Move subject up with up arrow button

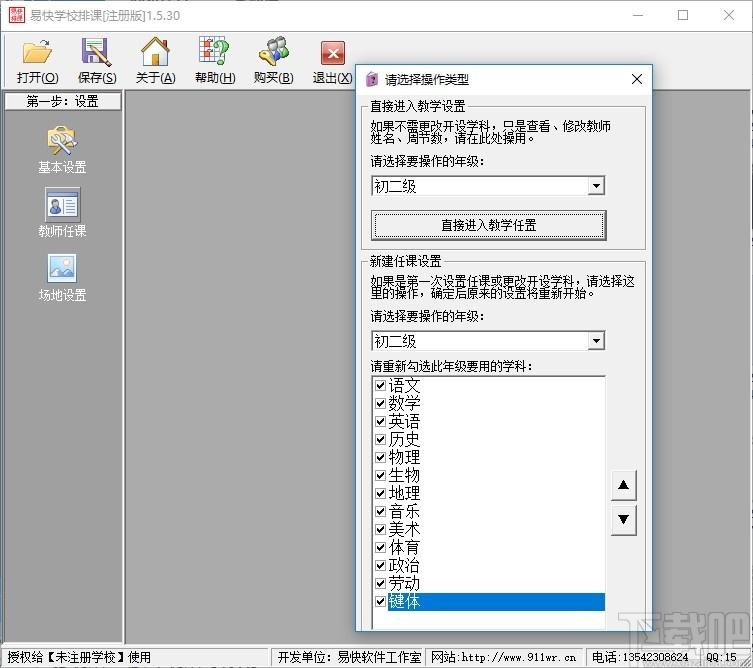point(623,486)
